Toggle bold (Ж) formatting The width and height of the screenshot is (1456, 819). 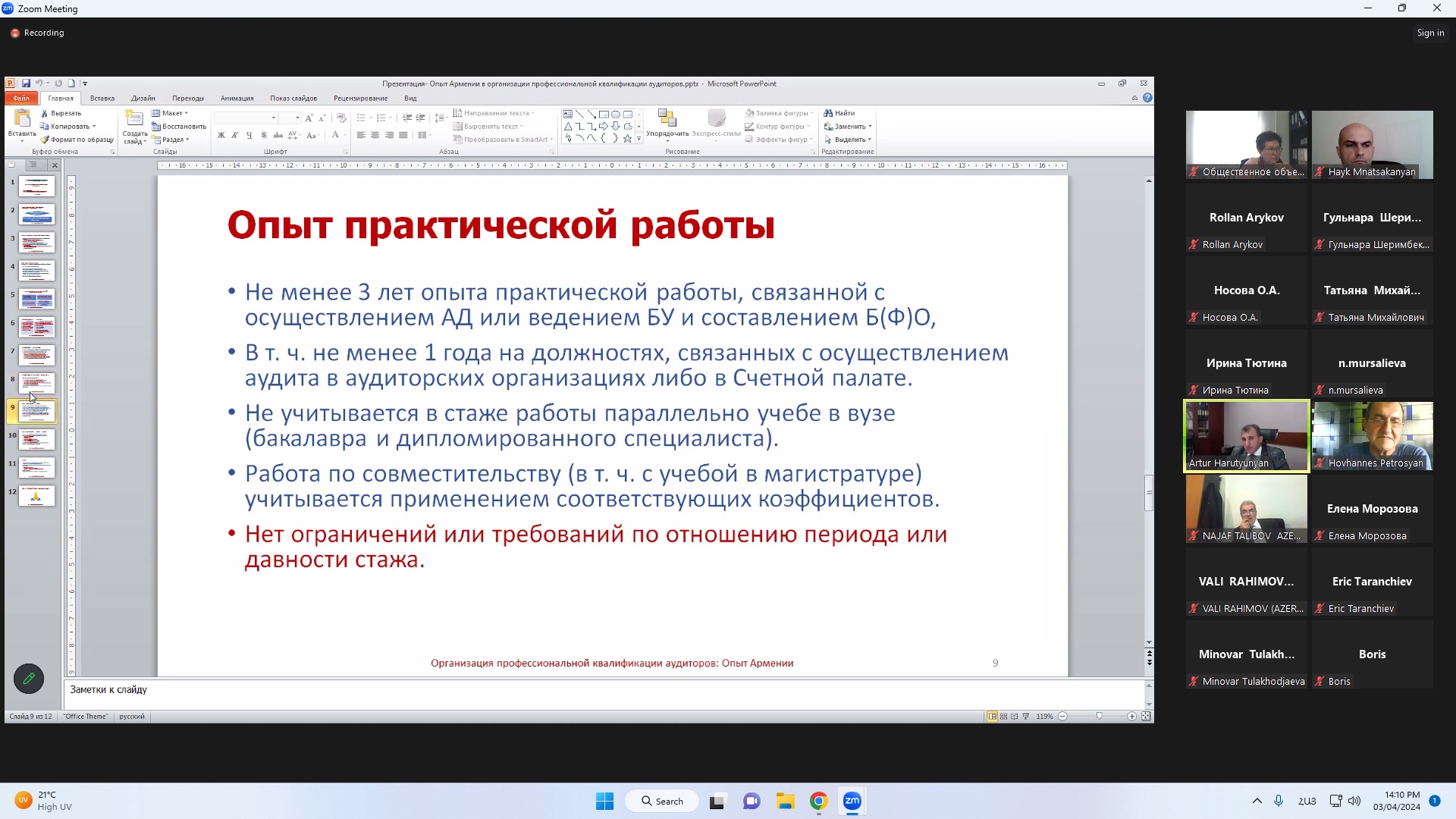(x=221, y=135)
